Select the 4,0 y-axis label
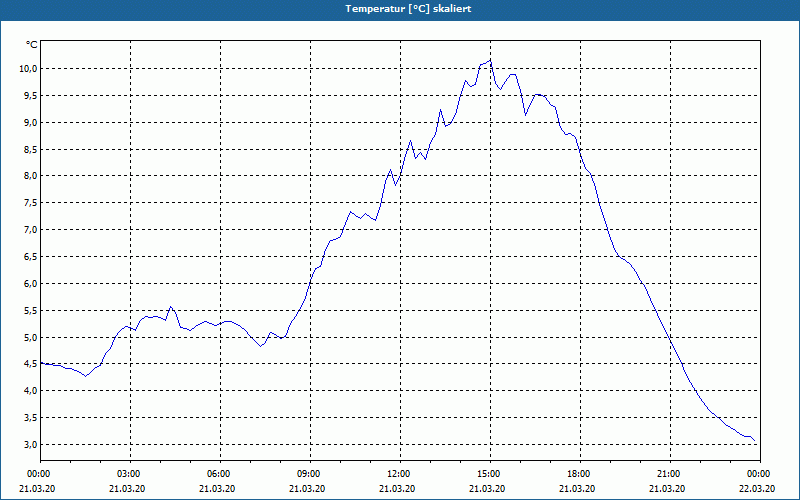 (x=30, y=391)
